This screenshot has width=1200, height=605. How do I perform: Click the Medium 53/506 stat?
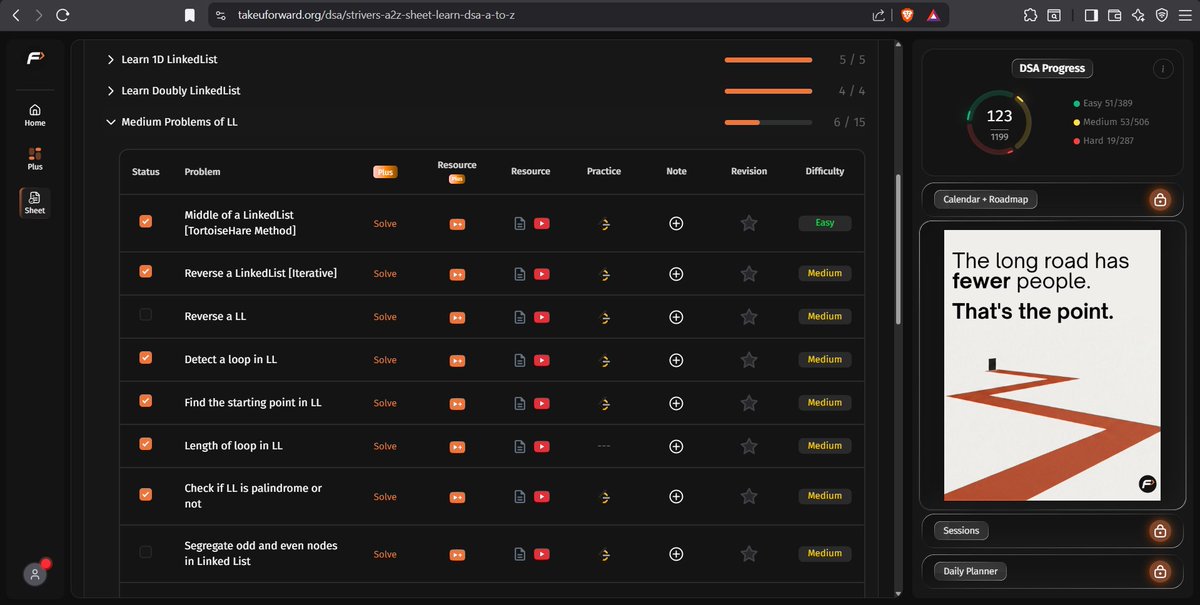coord(1112,122)
